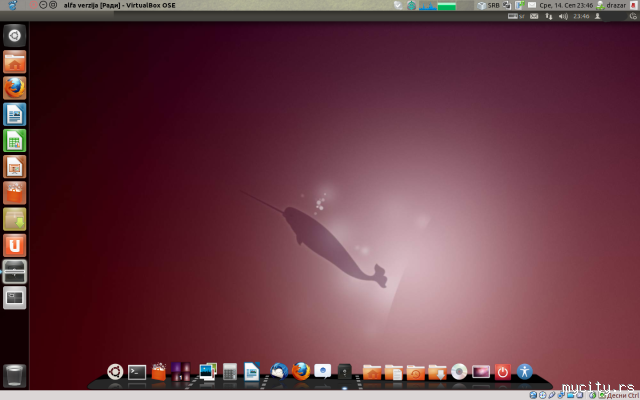Image resolution: width=640 pixels, height=400 pixels.
Task: Open Software Center shopping bag in the dock
Action: (x=159, y=371)
